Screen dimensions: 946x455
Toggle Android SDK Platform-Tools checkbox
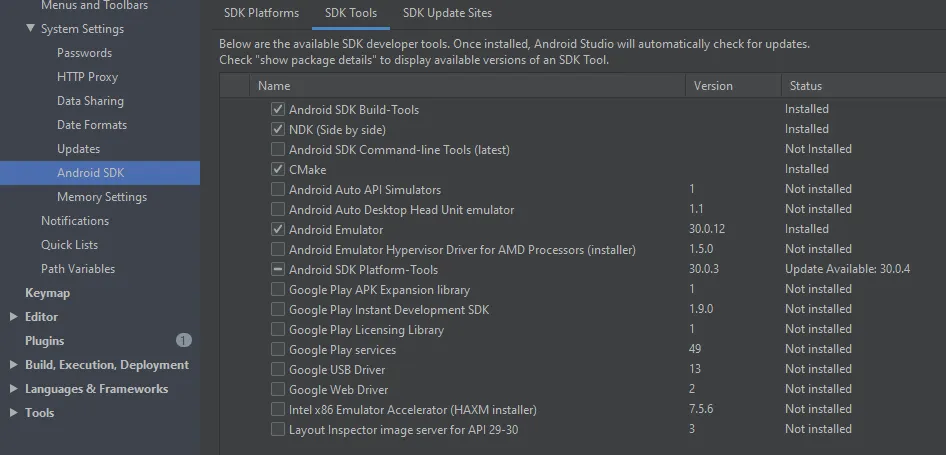pos(278,269)
